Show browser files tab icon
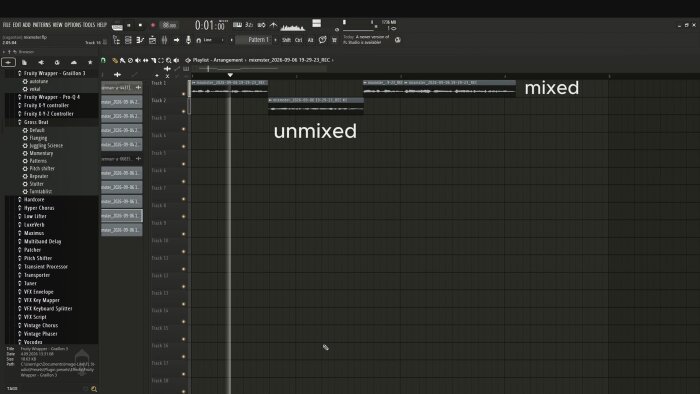700x394 pixels. pyautogui.click(x=25, y=62)
